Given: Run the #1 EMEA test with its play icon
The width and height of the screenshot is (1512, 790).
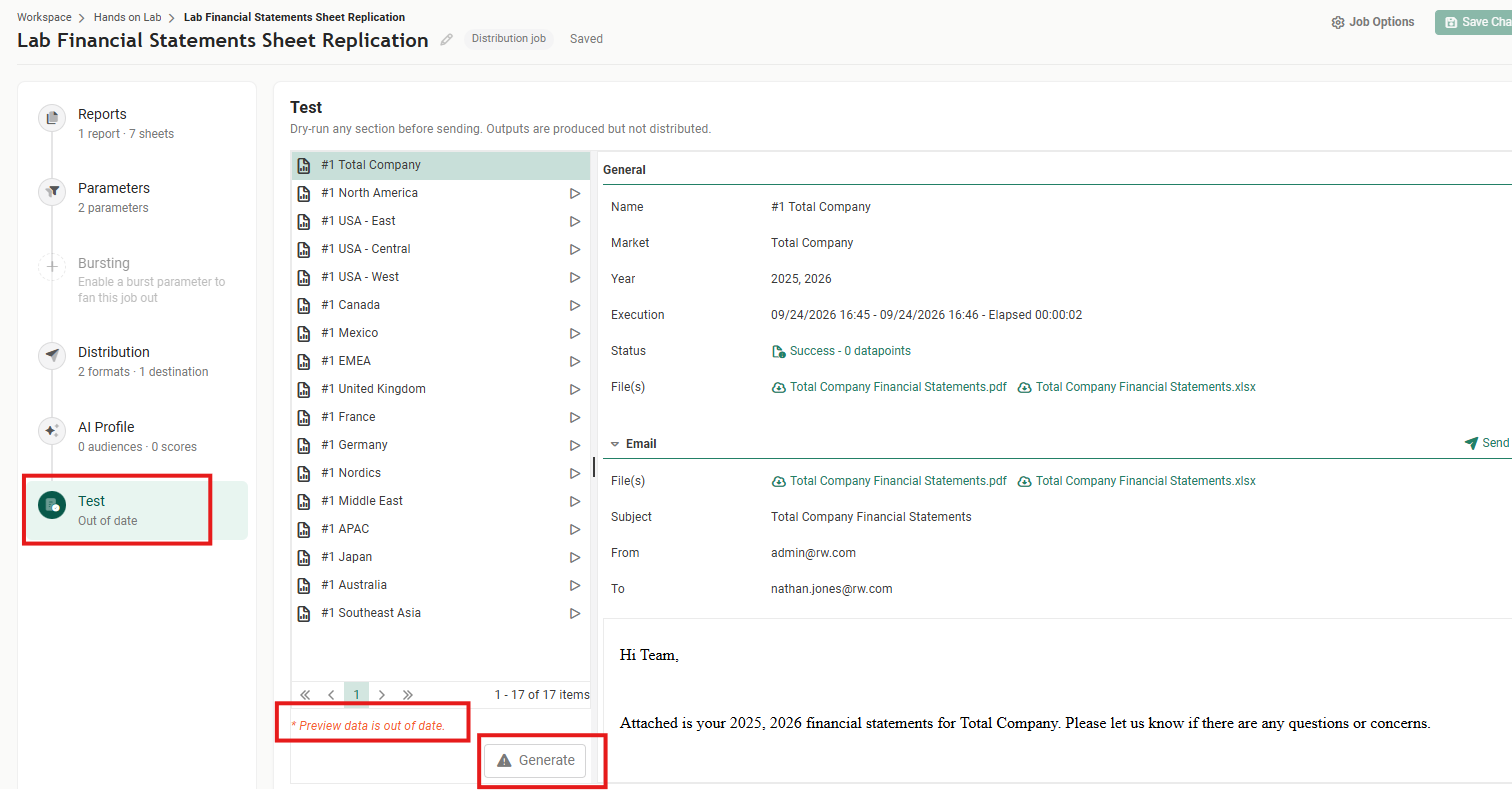Looking at the screenshot, I should (575, 361).
